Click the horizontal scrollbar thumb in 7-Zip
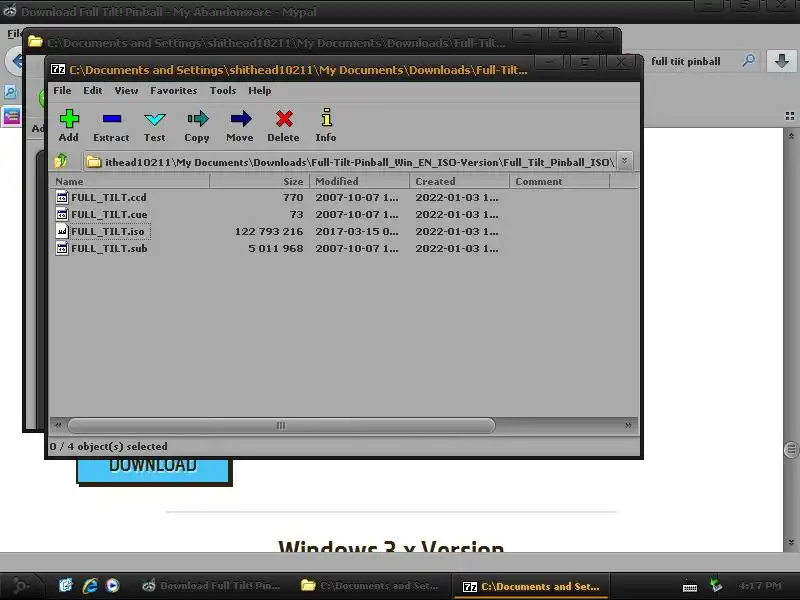The height and width of the screenshot is (600, 800). (281, 425)
